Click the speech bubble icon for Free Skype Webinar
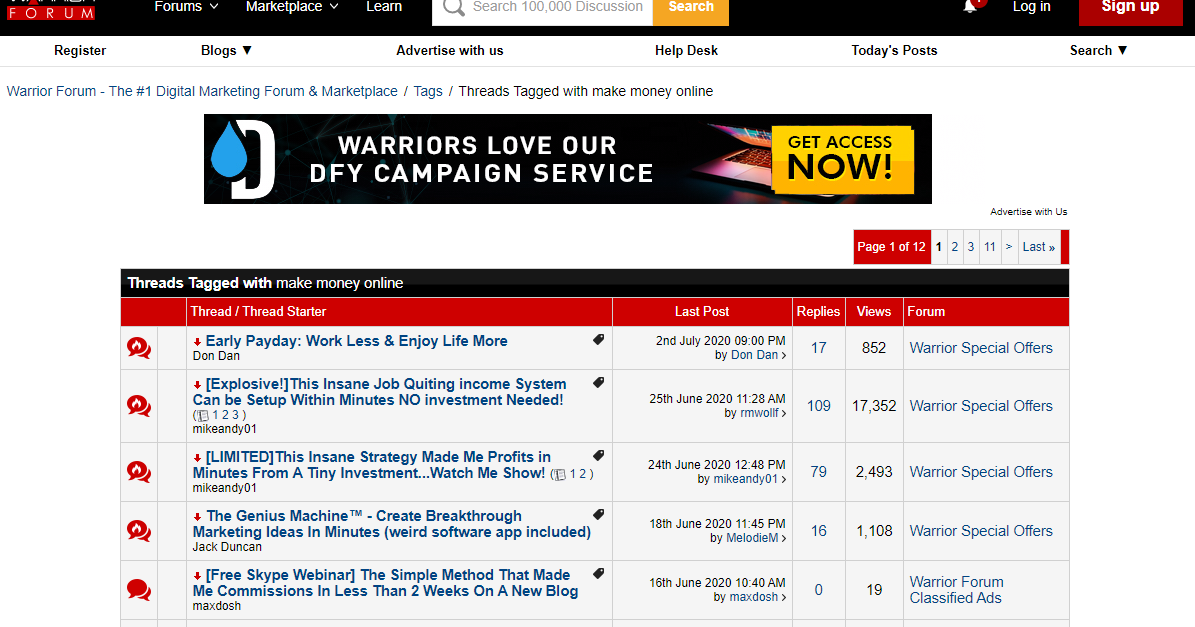 pos(138,590)
